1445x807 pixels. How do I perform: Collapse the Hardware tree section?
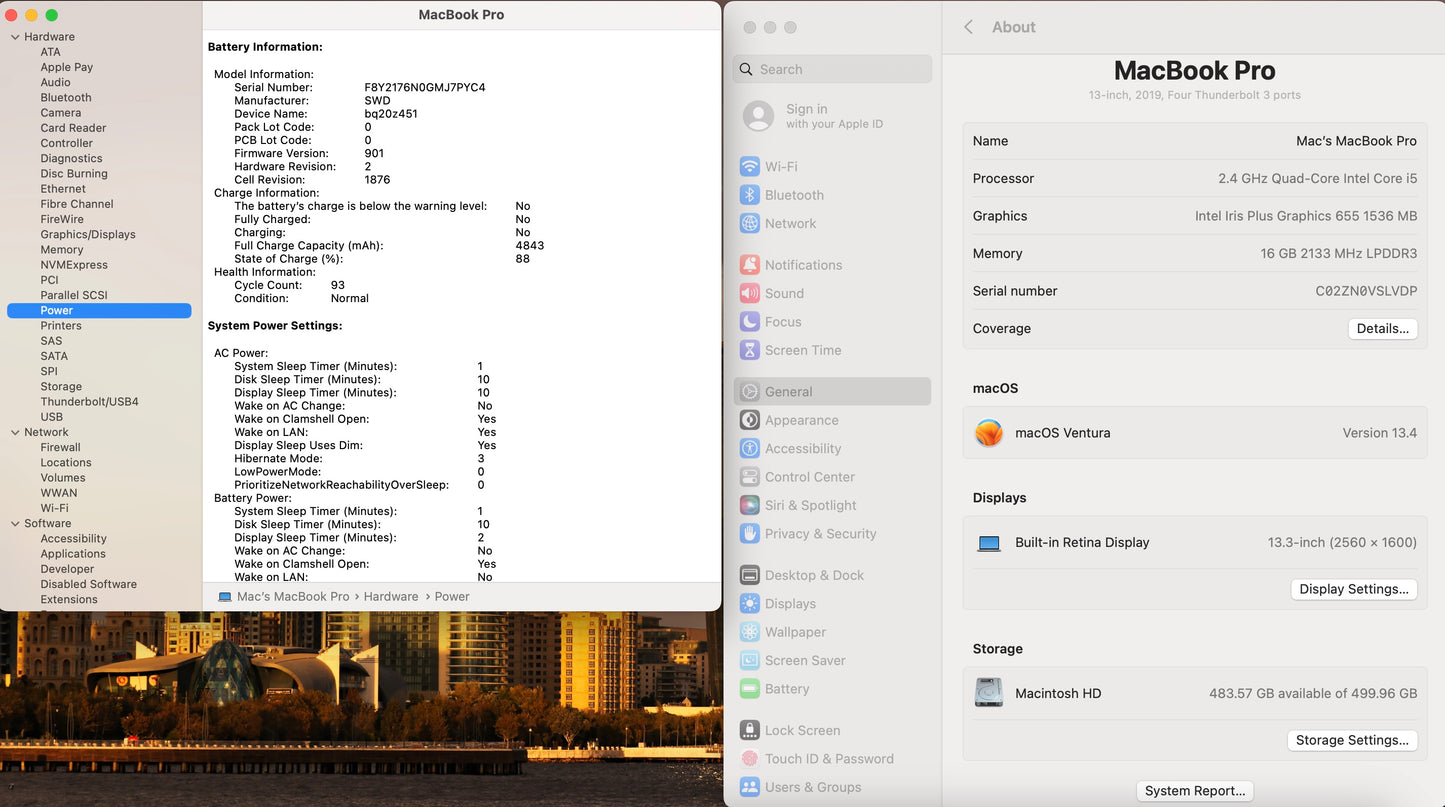[15, 37]
